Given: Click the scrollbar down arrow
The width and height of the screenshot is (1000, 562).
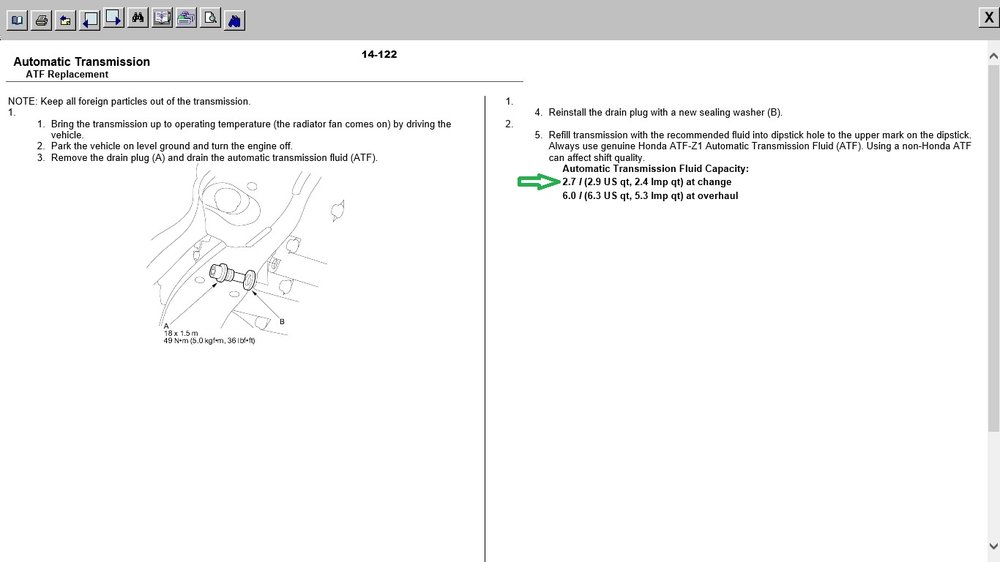Looking at the screenshot, I should [x=994, y=546].
